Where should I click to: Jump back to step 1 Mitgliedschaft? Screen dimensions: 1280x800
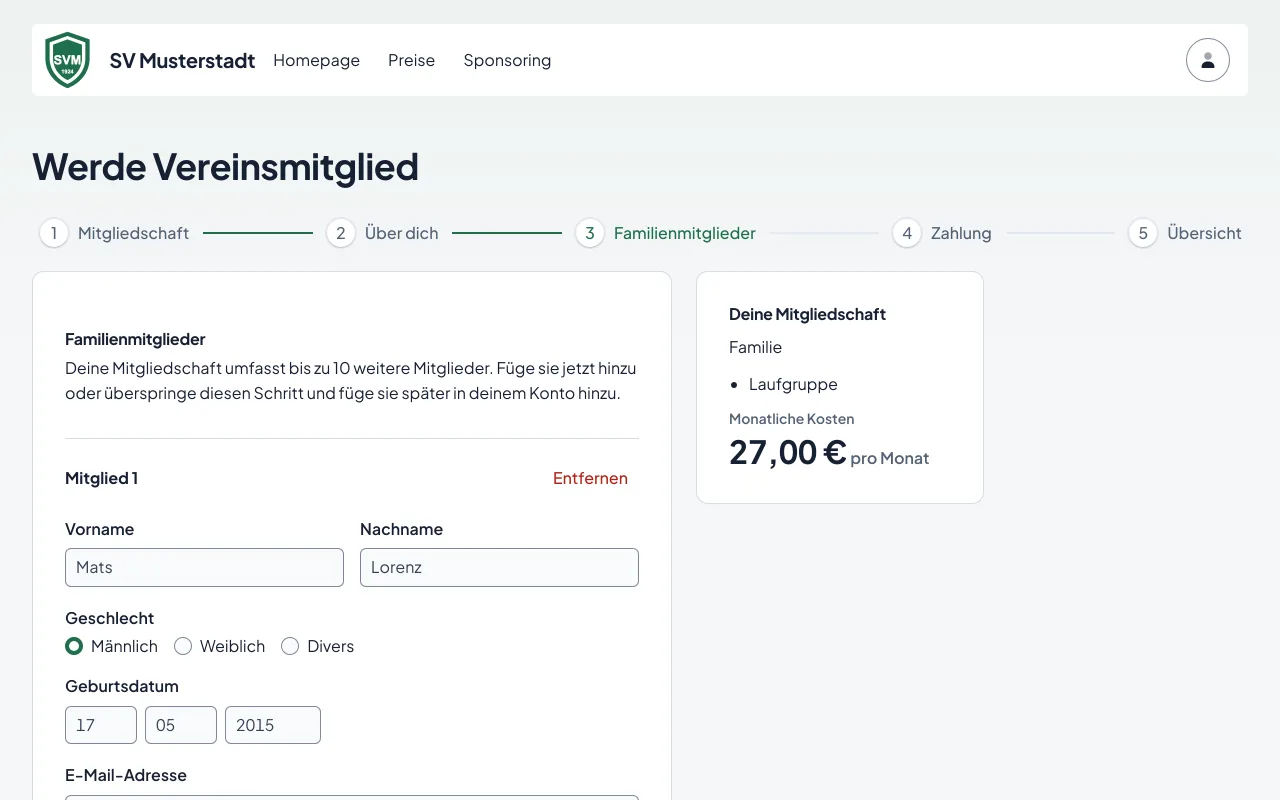114,233
